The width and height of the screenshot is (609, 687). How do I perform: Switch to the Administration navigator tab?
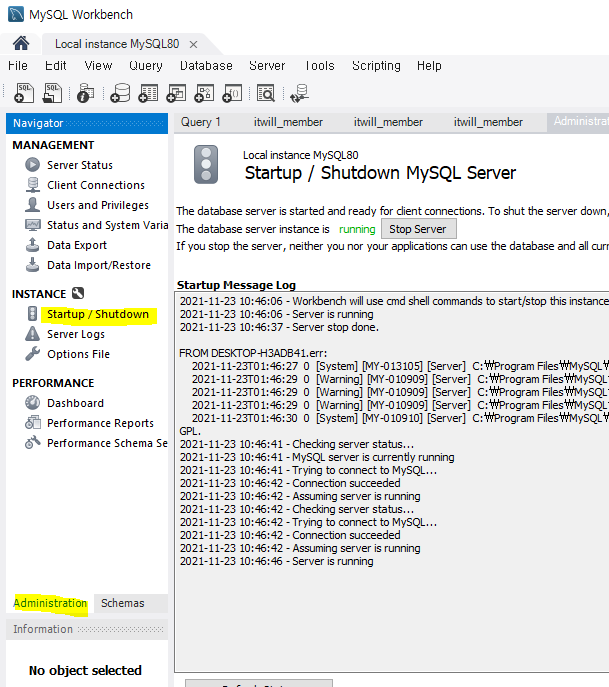coord(50,603)
